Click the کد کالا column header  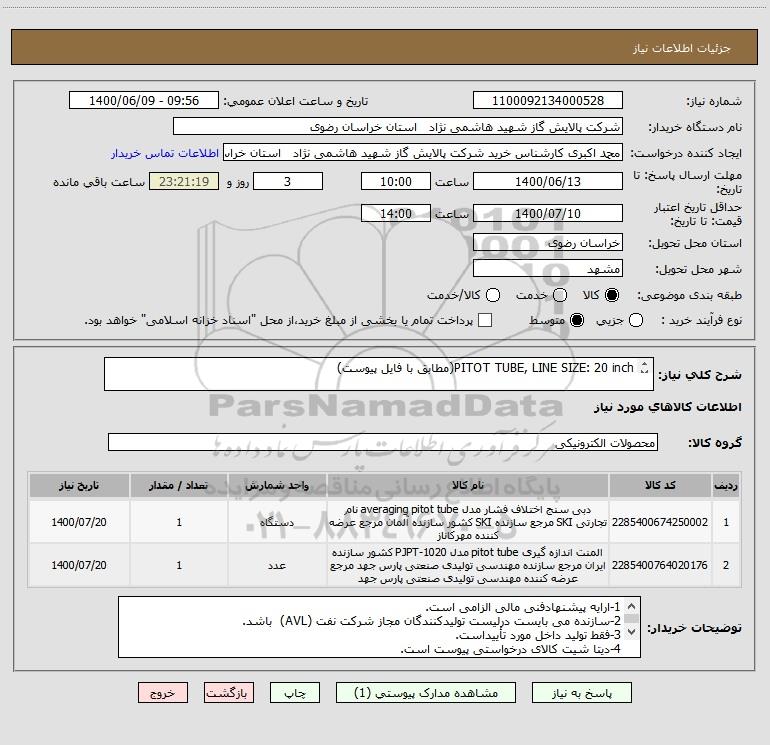pos(660,485)
